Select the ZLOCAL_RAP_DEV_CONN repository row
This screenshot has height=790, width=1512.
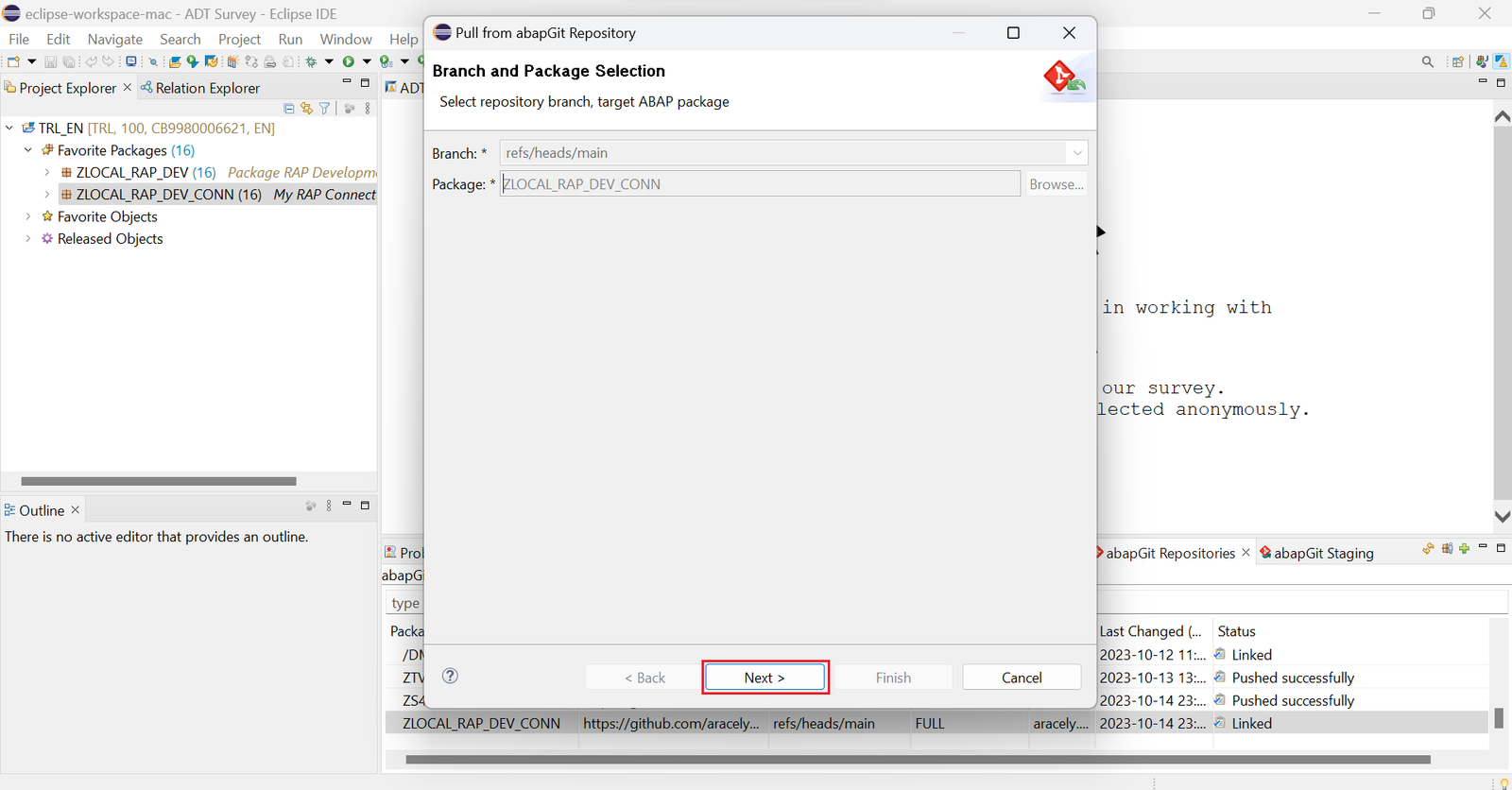point(936,723)
